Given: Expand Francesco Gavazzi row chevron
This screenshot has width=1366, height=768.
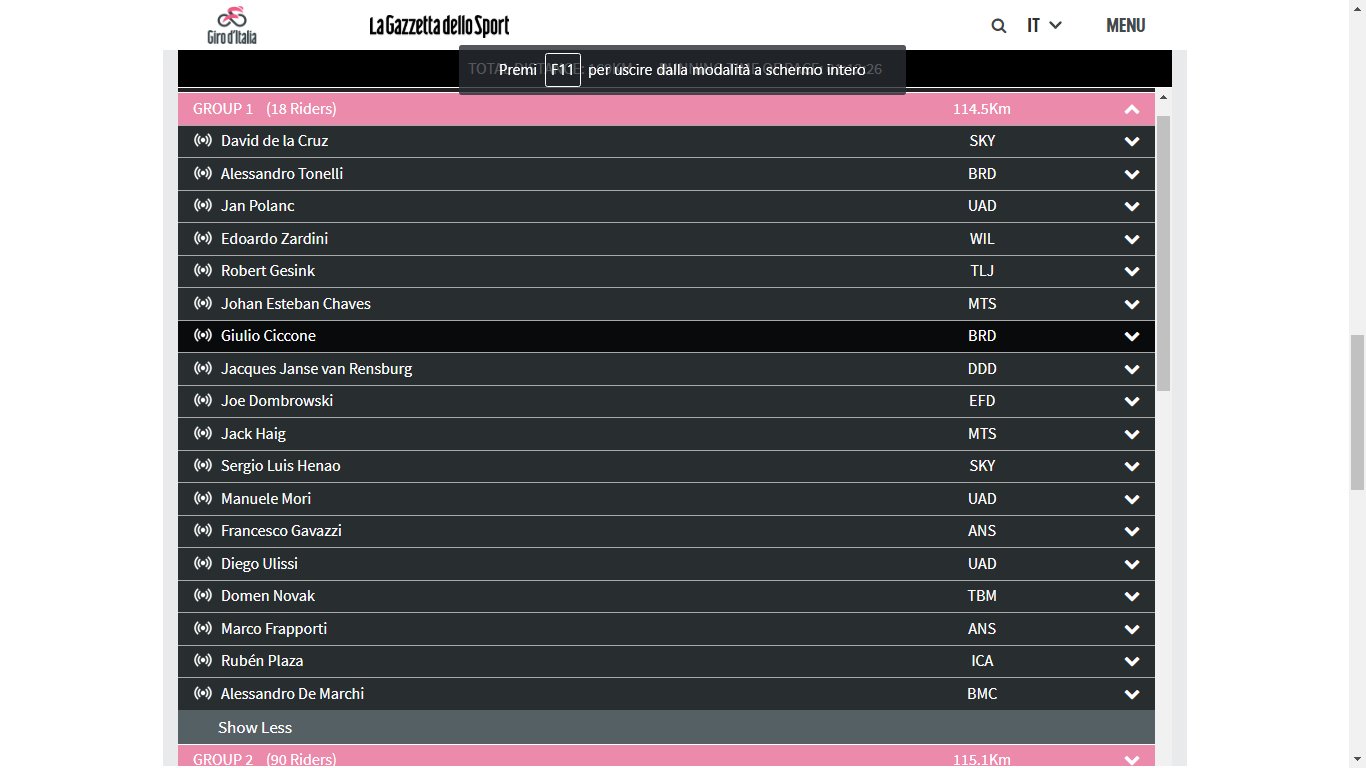Looking at the screenshot, I should (1131, 531).
